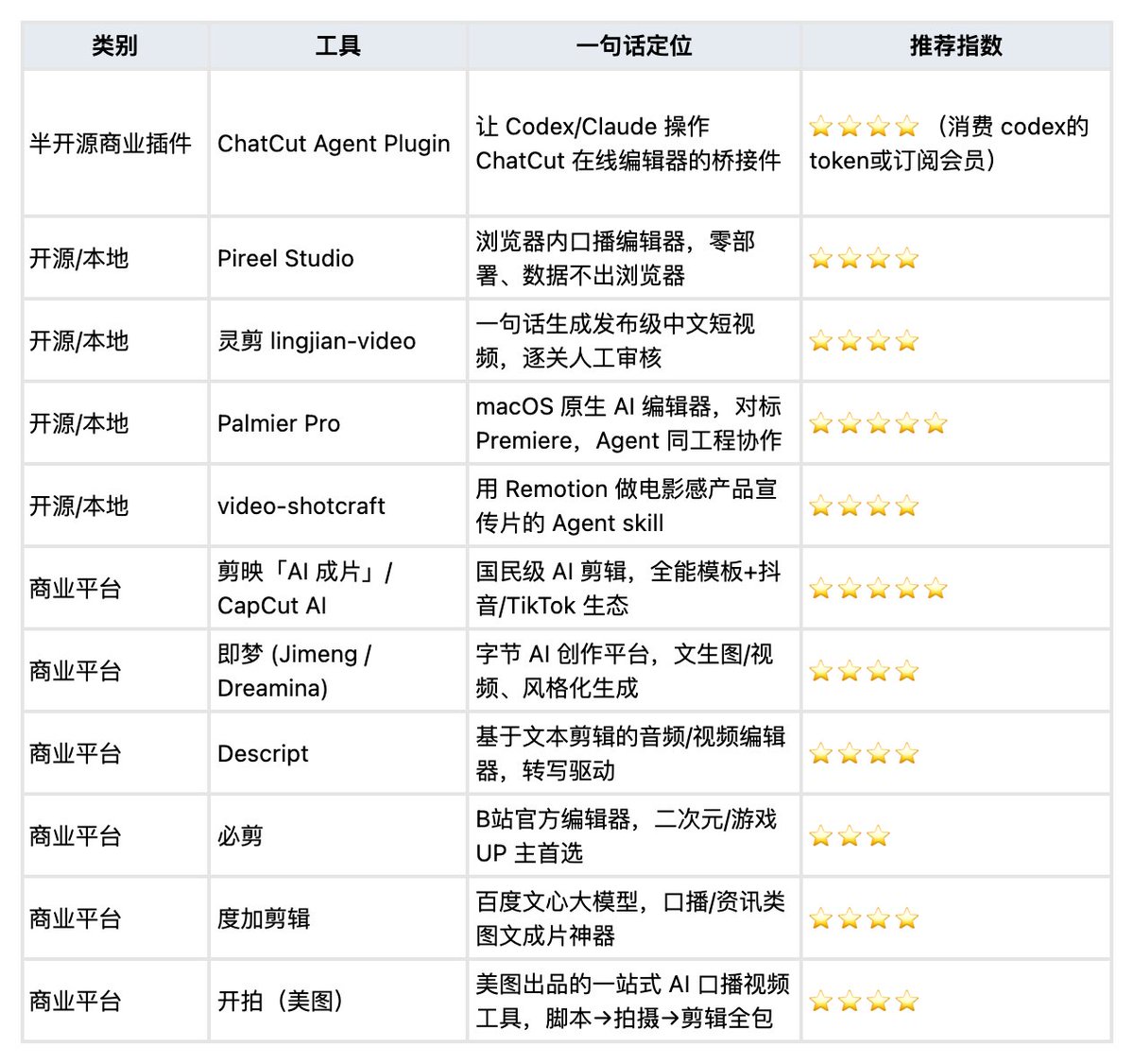
Task: Click the 一句话定位 column header
Action: (633, 45)
